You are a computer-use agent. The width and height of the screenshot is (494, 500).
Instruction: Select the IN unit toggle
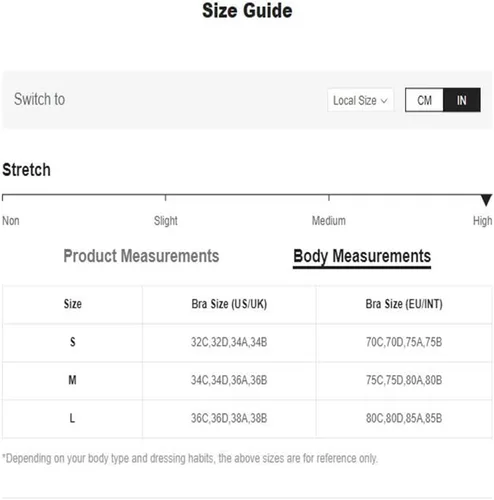[x=462, y=100]
